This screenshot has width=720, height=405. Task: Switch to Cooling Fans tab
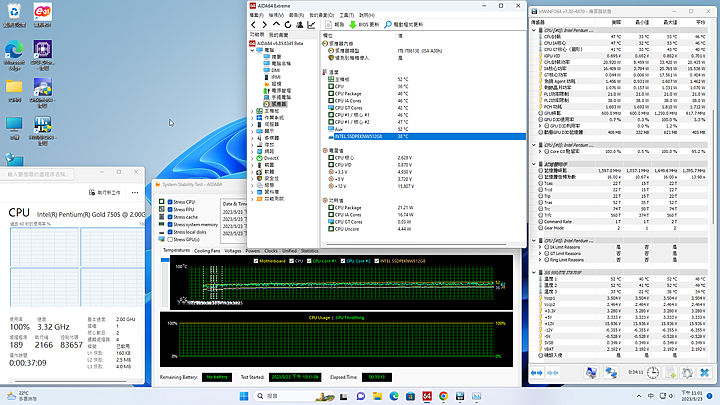pos(207,251)
